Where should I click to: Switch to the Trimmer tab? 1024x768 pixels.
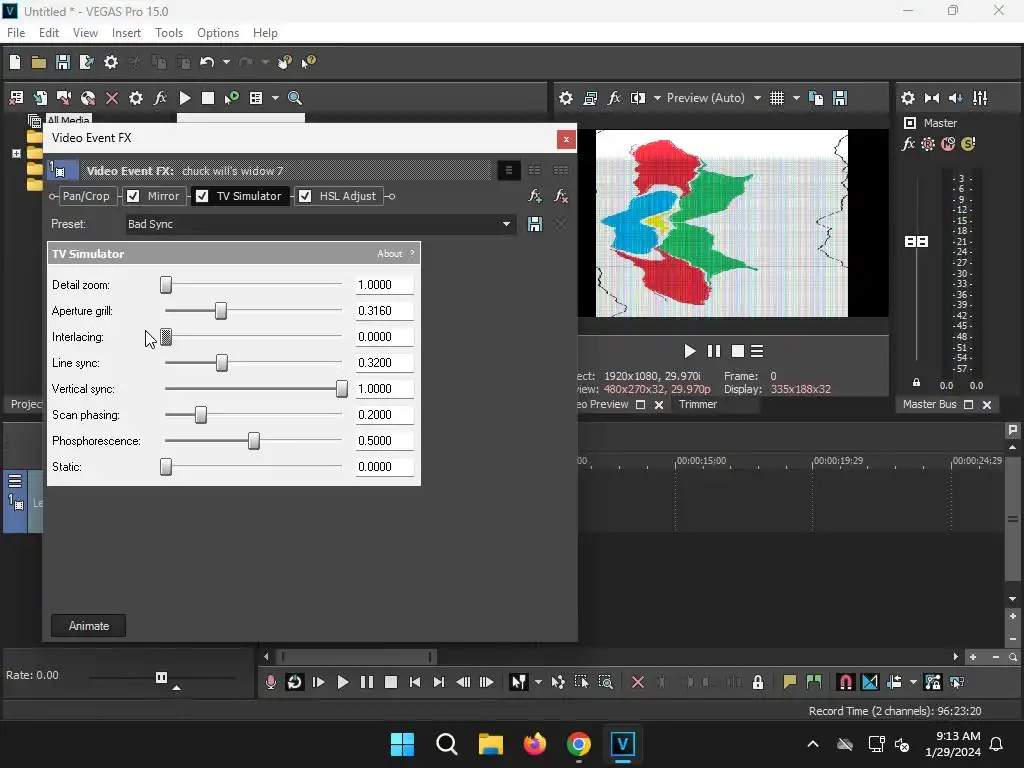tap(697, 404)
